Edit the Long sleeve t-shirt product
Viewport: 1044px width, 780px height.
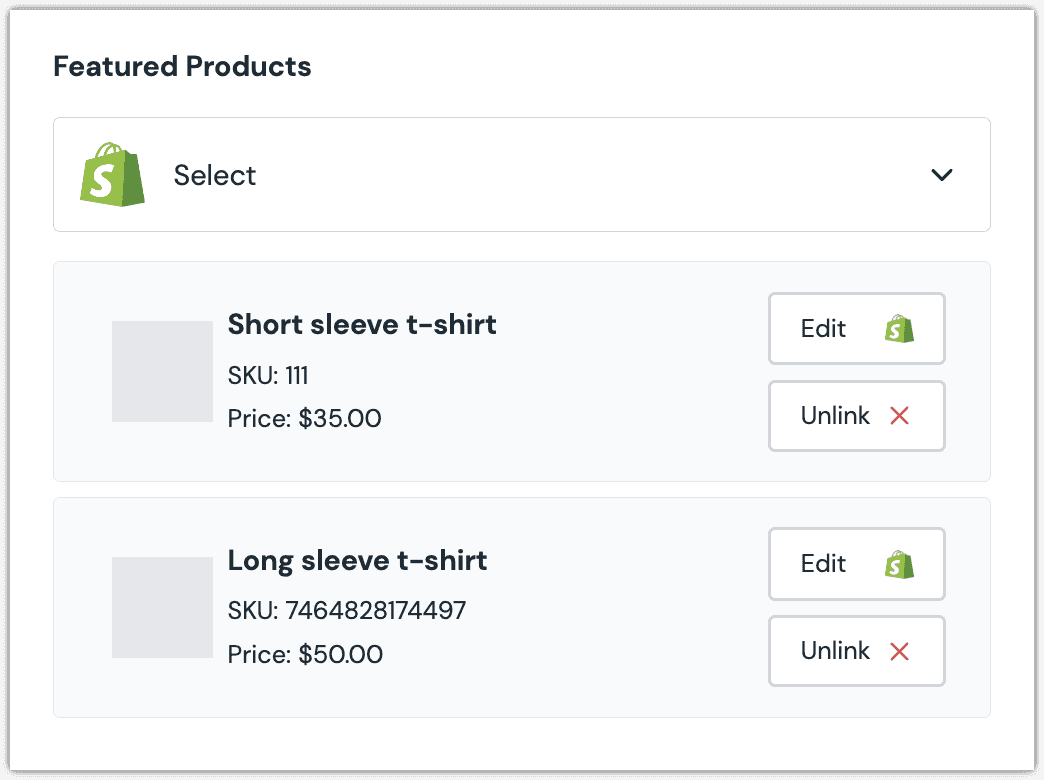857,564
